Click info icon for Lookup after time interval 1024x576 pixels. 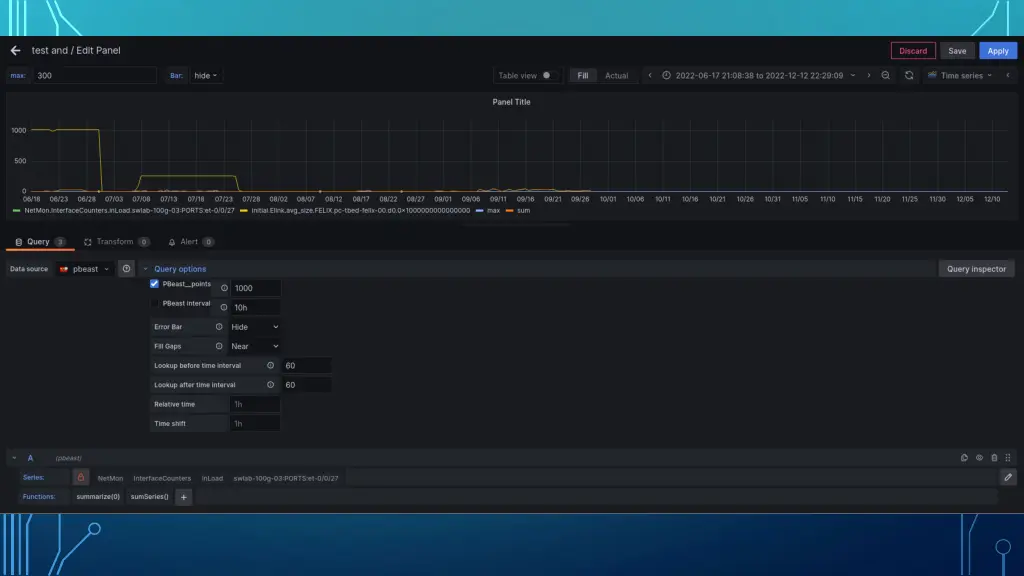tap(270, 385)
